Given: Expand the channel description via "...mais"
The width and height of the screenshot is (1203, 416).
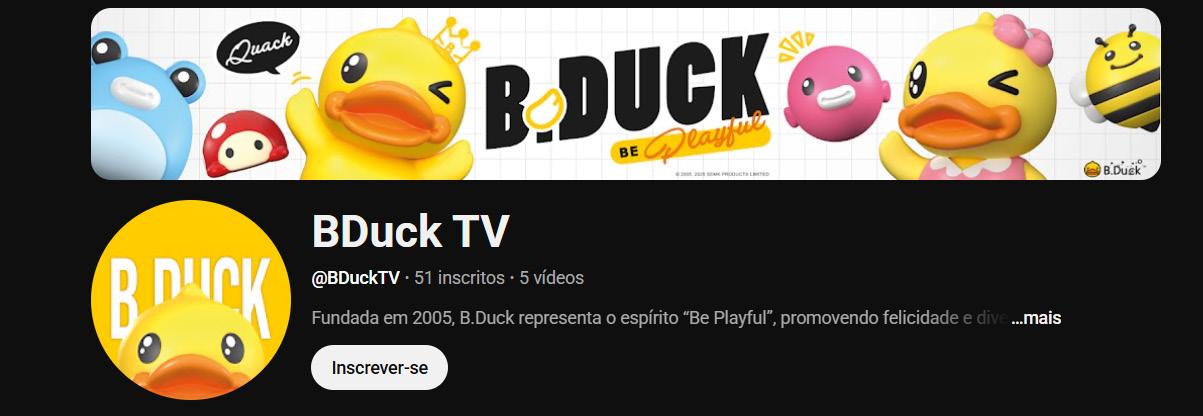Looking at the screenshot, I should pyautogui.click(x=1036, y=318).
